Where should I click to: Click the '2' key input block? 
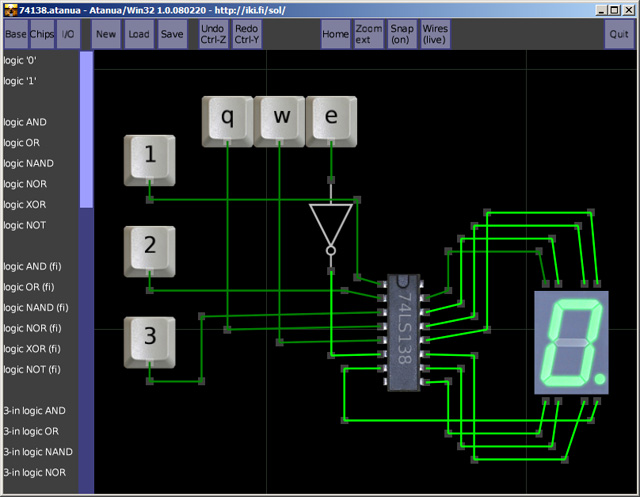click(x=149, y=249)
